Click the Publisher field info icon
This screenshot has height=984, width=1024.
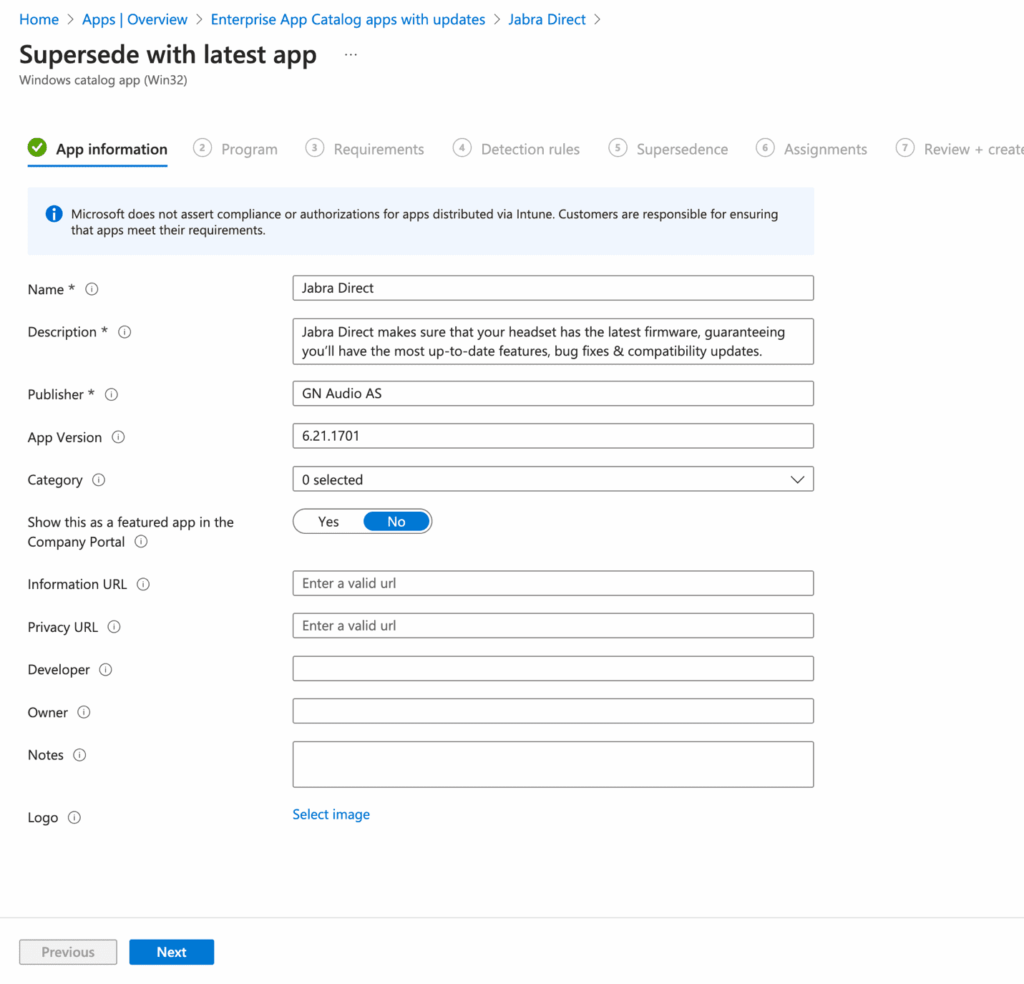pos(111,395)
